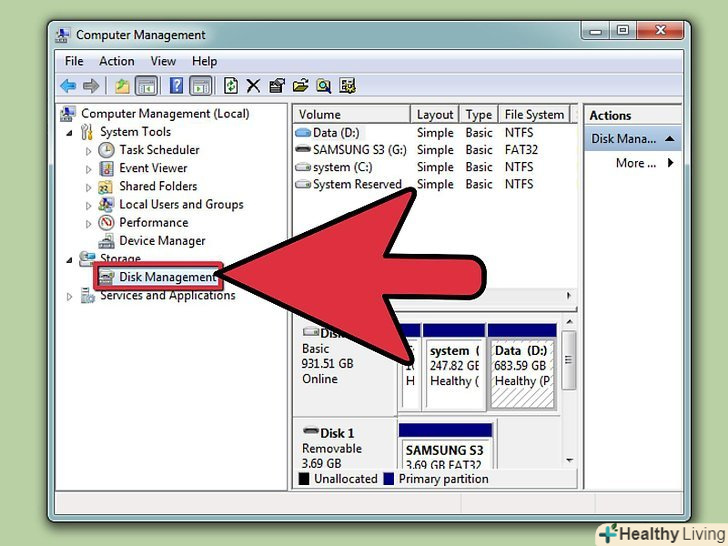
Task: Click the Open folder toolbar icon
Action: pos(300,86)
